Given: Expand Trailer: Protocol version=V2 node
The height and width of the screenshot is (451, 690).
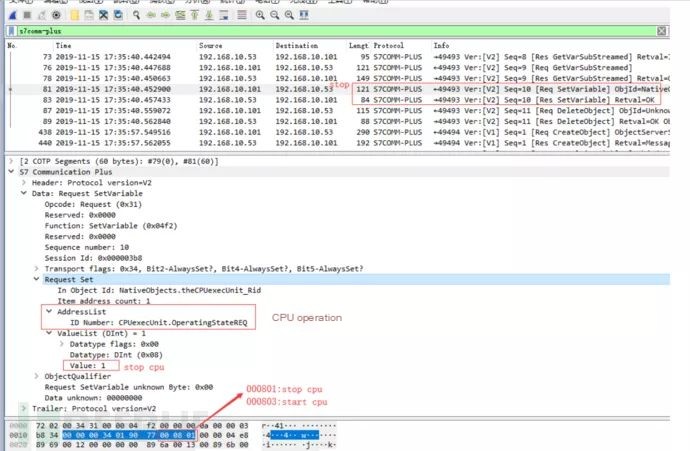Looking at the screenshot, I should click(x=24, y=408).
